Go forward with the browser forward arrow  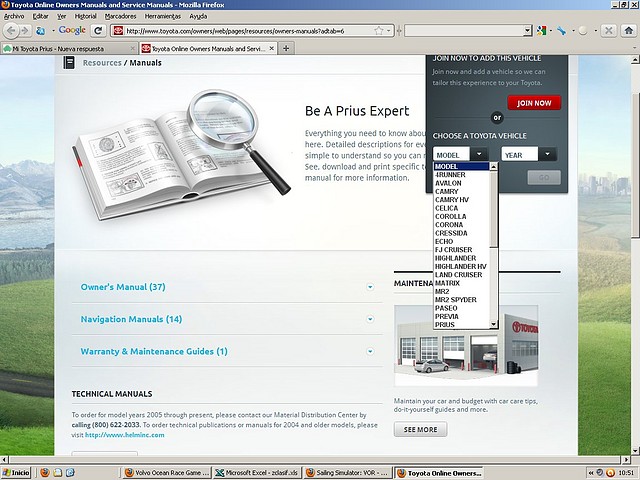tap(24, 31)
